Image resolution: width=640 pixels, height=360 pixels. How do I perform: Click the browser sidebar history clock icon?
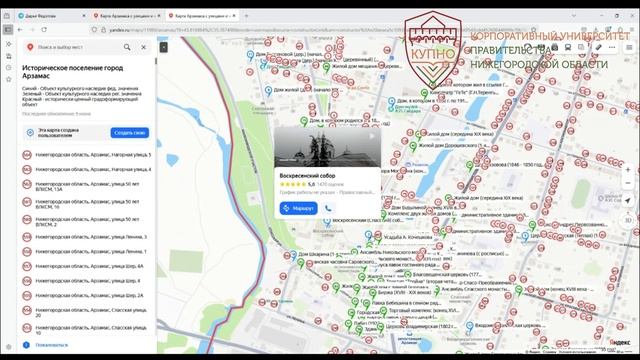click(9, 67)
